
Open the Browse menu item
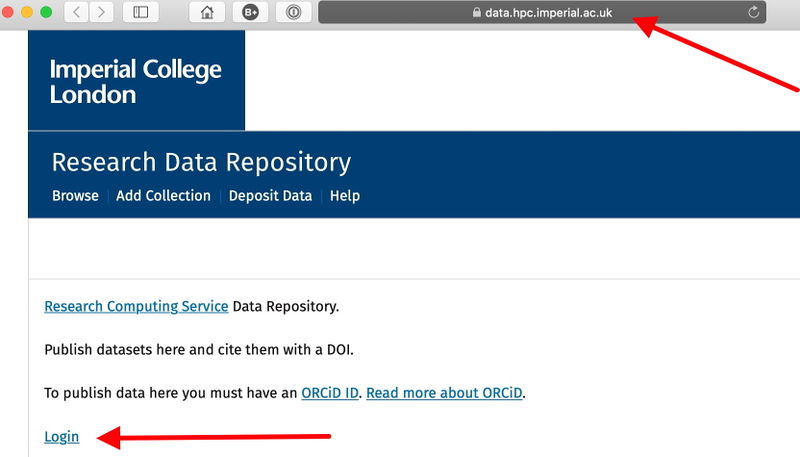(x=75, y=196)
